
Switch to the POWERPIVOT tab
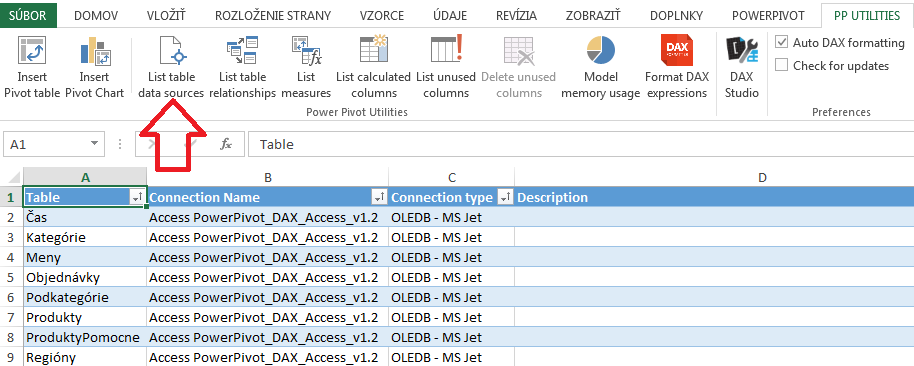[768, 16]
